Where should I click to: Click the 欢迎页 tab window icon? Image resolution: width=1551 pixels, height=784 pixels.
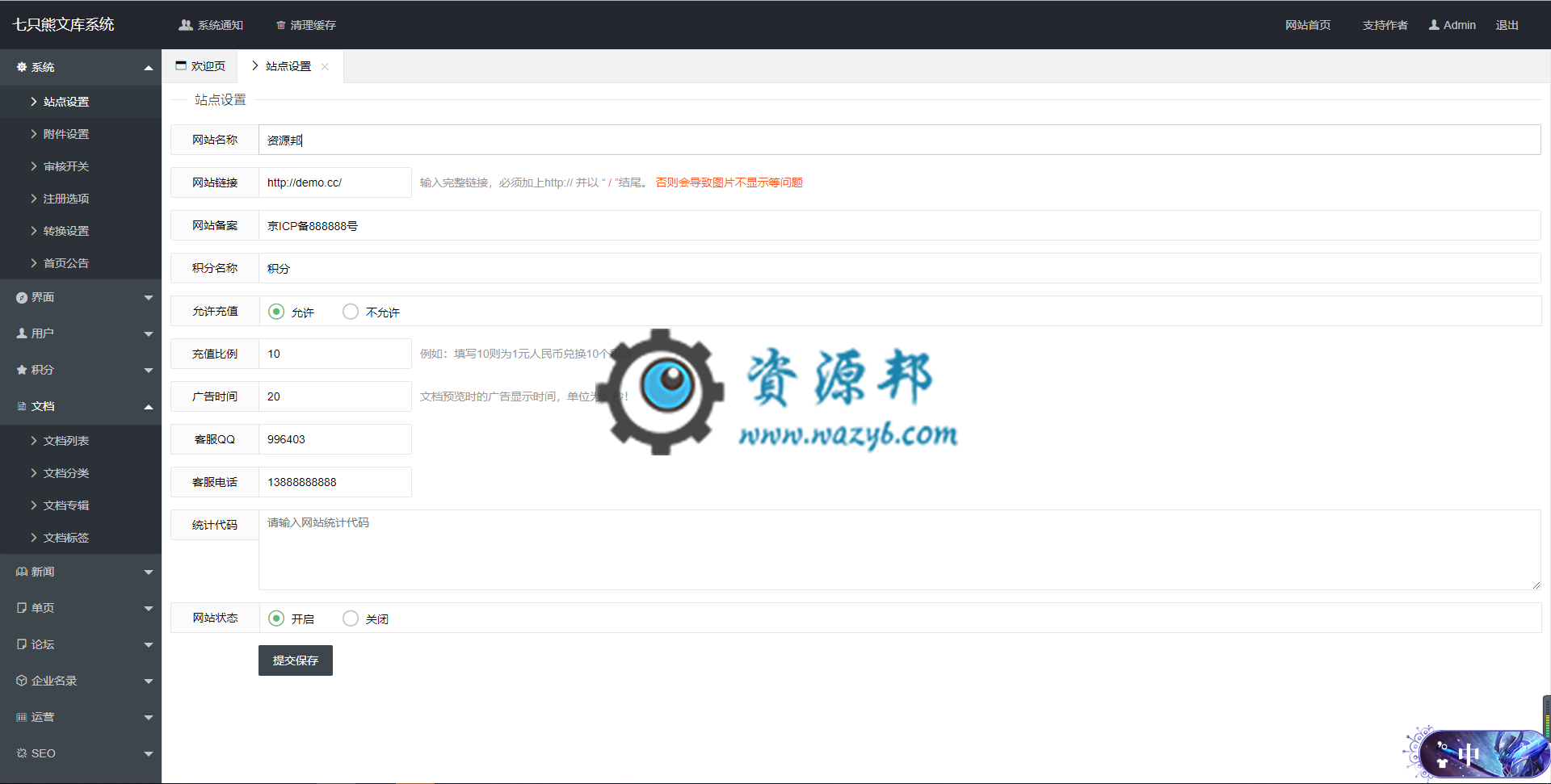click(181, 65)
